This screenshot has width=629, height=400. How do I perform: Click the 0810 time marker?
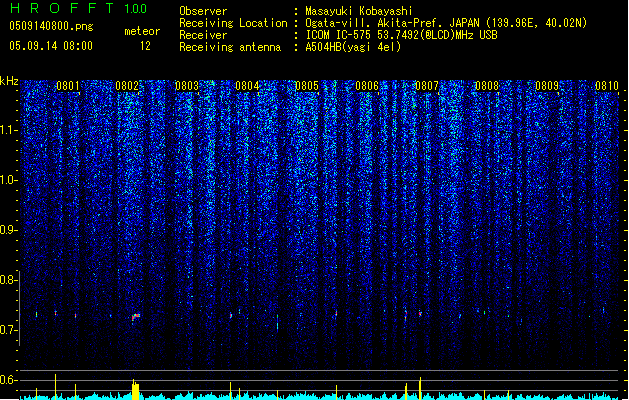607,86
